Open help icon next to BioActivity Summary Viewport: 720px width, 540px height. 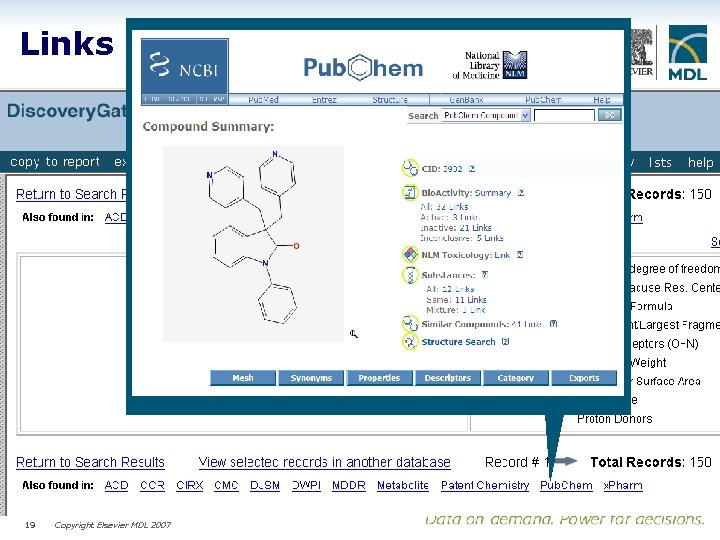tap(521, 192)
